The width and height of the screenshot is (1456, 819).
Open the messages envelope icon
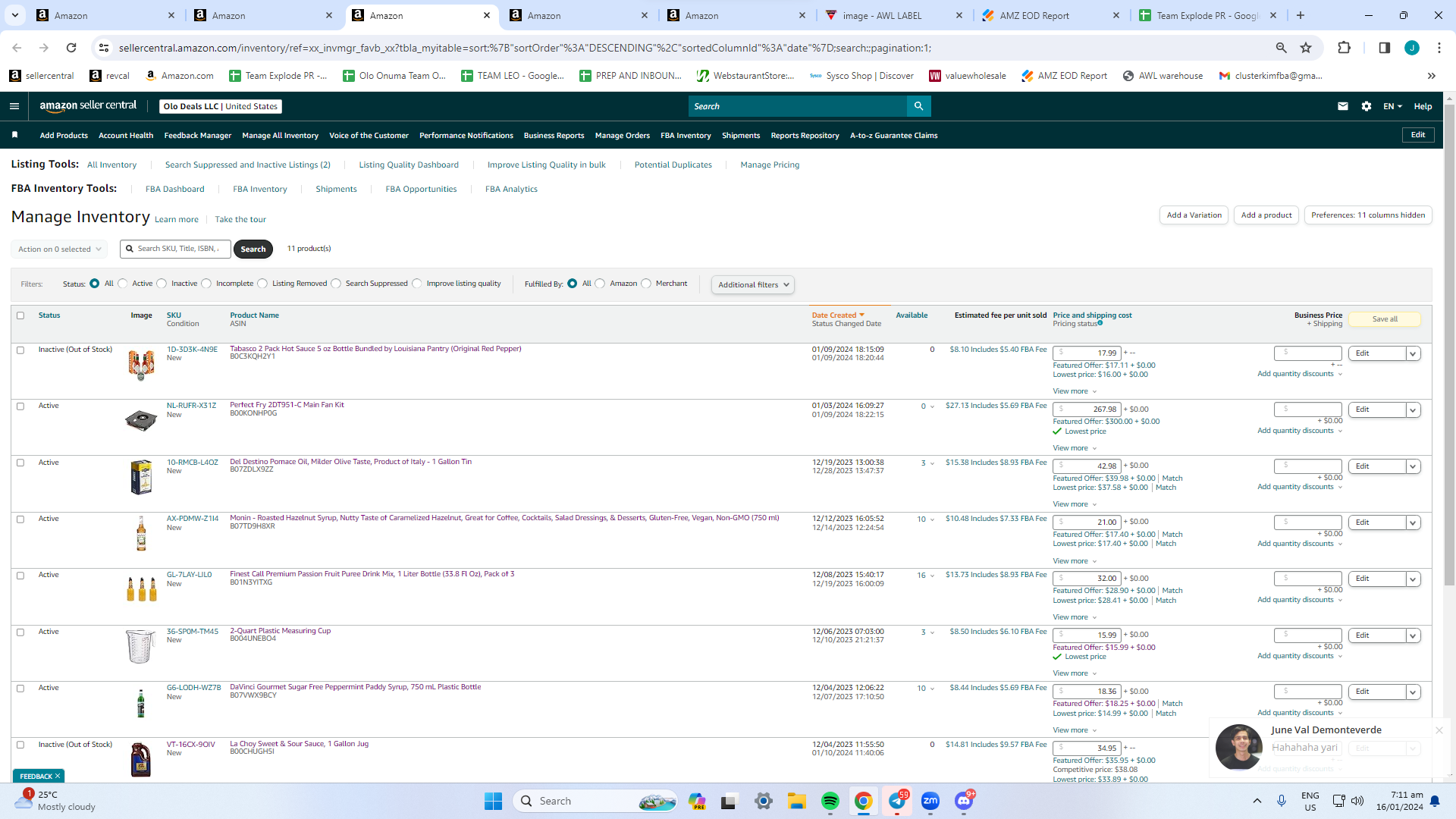(x=1343, y=106)
